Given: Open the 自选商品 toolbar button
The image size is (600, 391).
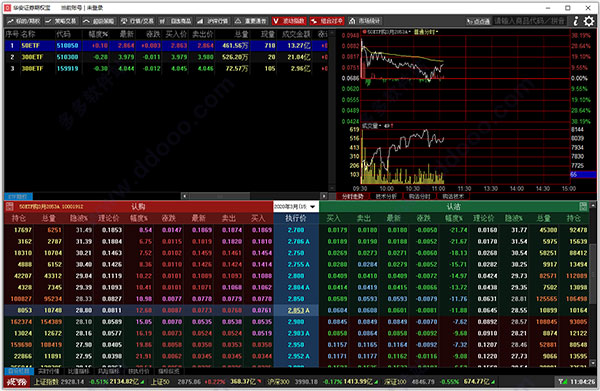Looking at the screenshot, I should 176,21.
